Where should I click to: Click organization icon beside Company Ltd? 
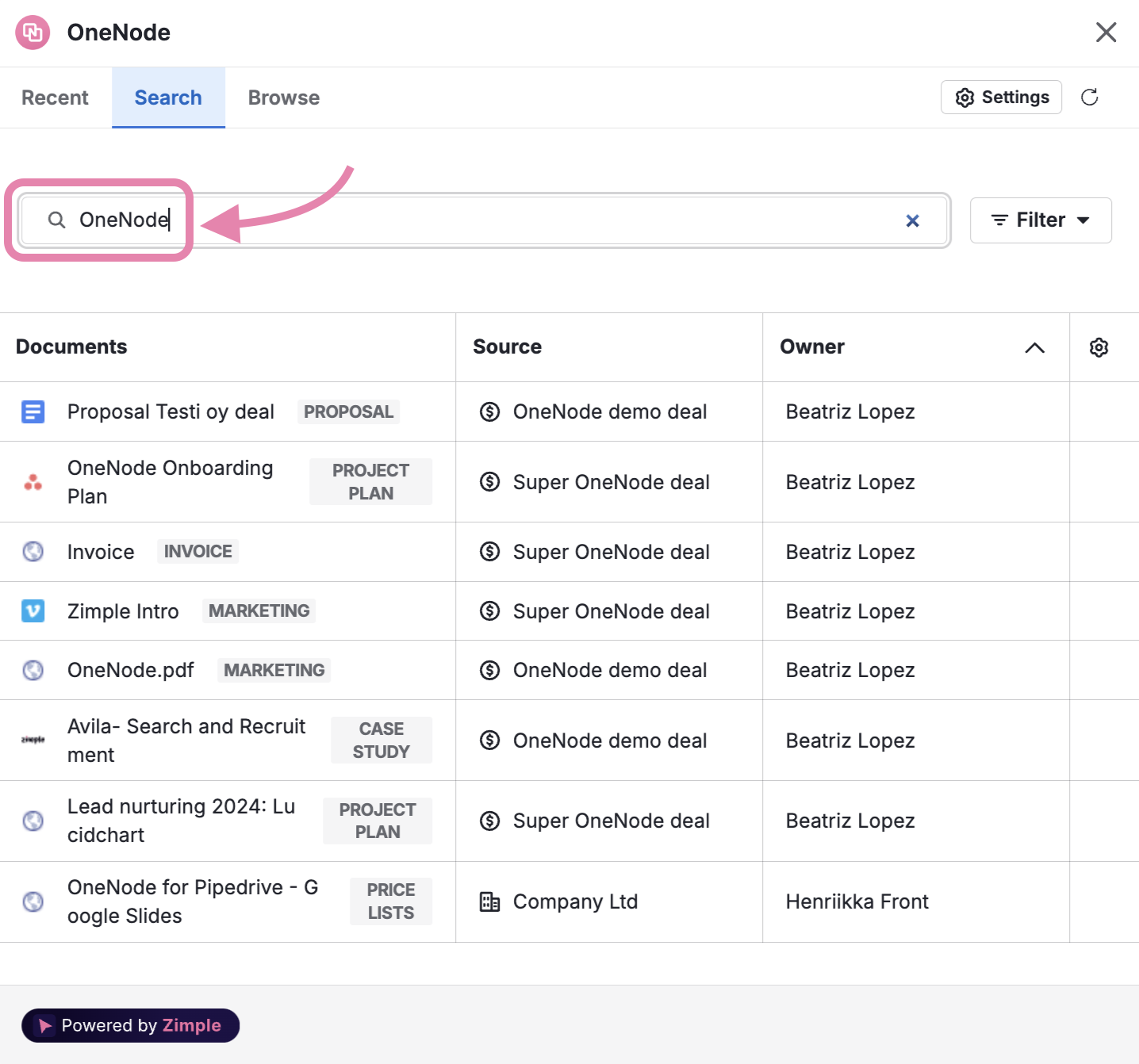(x=490, y=902)
